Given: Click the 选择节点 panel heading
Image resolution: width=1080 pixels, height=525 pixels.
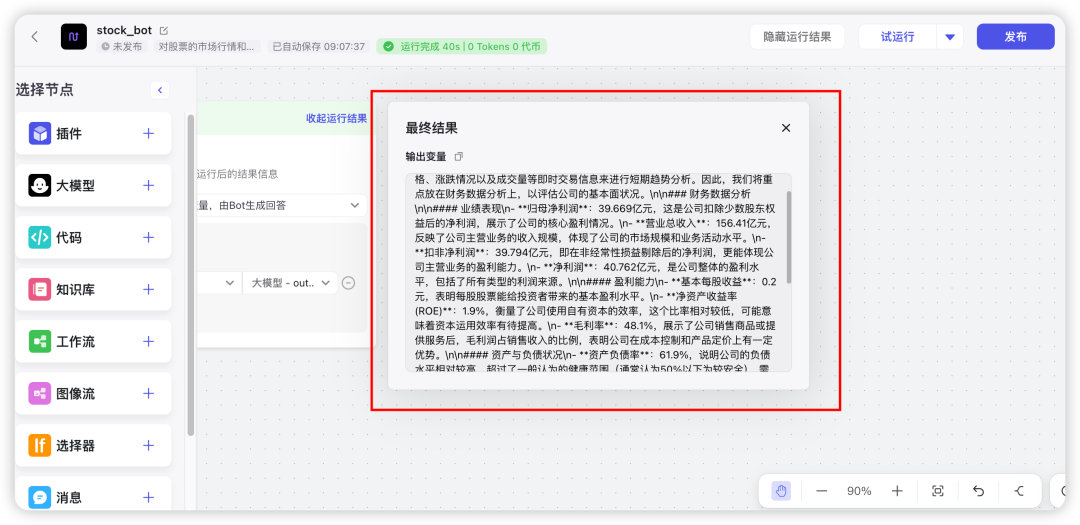Looking at the screenshot, I should pyautogui.click(x=45, y=90).
